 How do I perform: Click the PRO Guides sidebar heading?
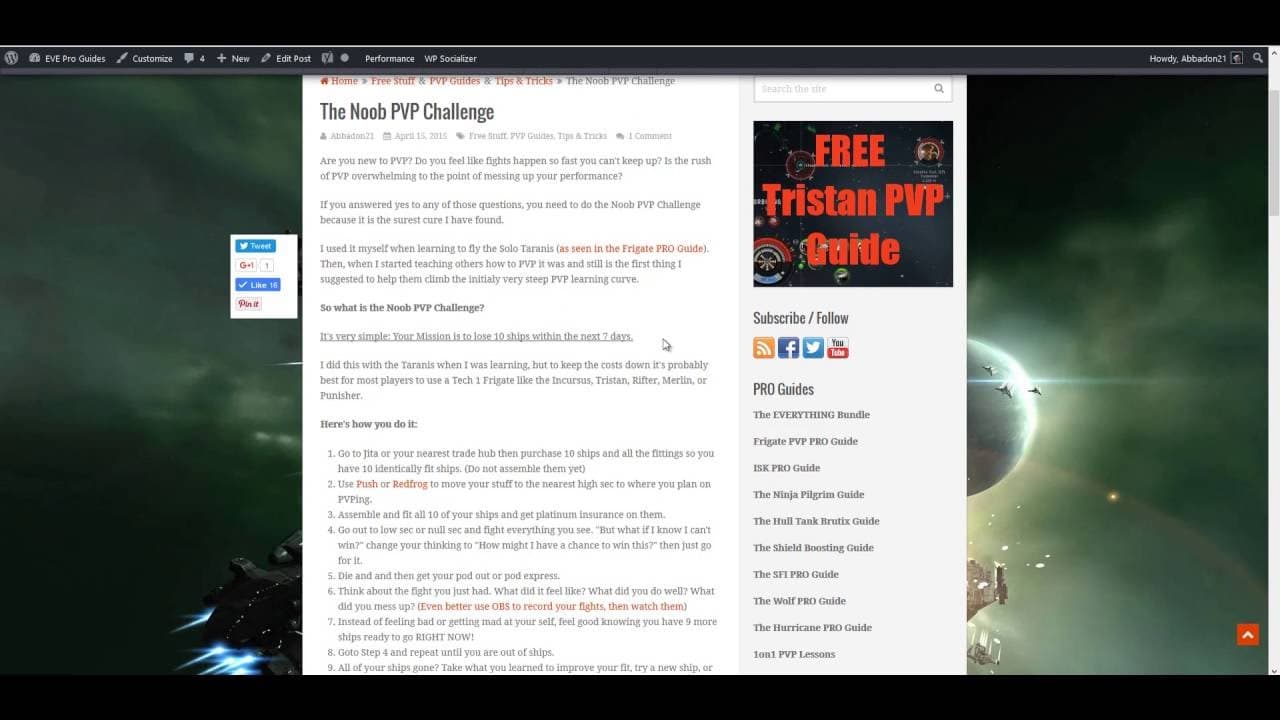coord(783,389)
